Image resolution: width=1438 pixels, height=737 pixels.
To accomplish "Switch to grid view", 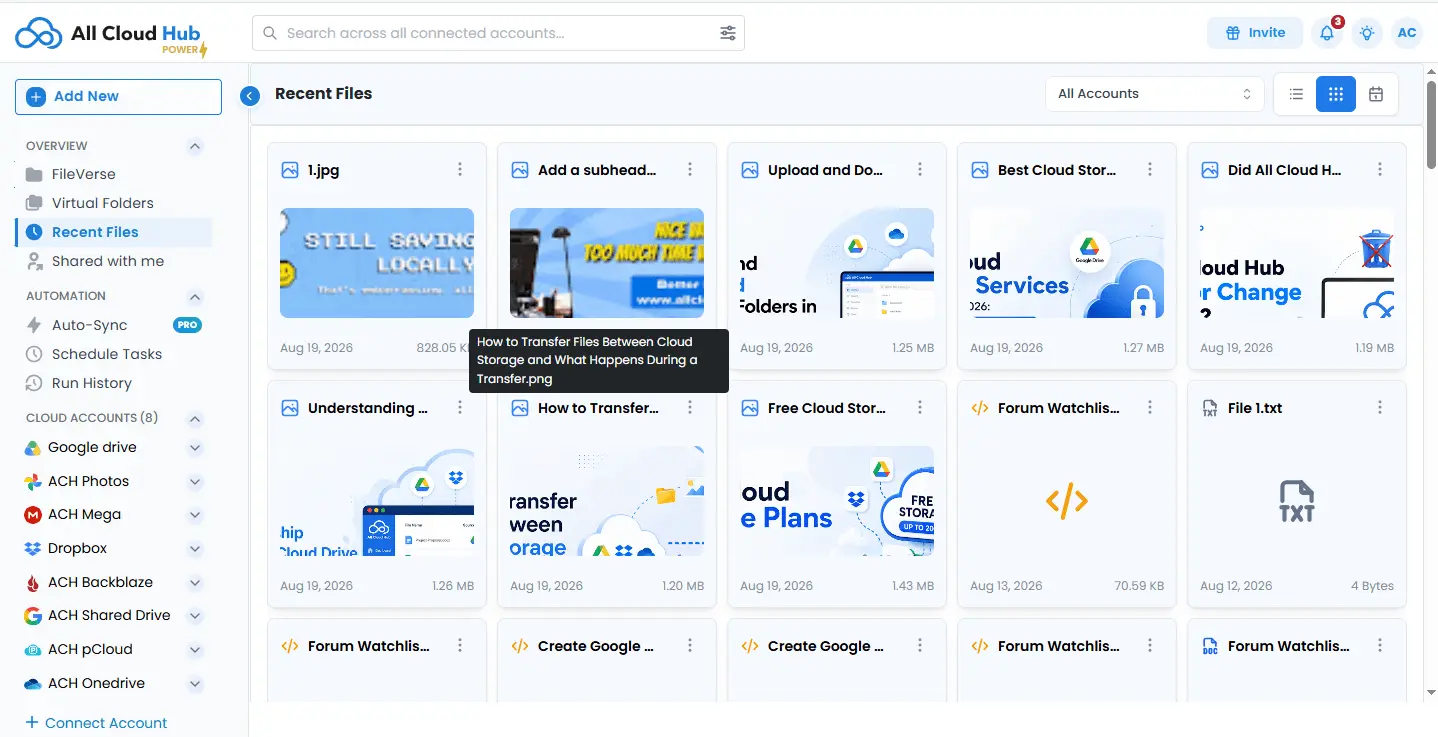I will tap(1336, 94).
